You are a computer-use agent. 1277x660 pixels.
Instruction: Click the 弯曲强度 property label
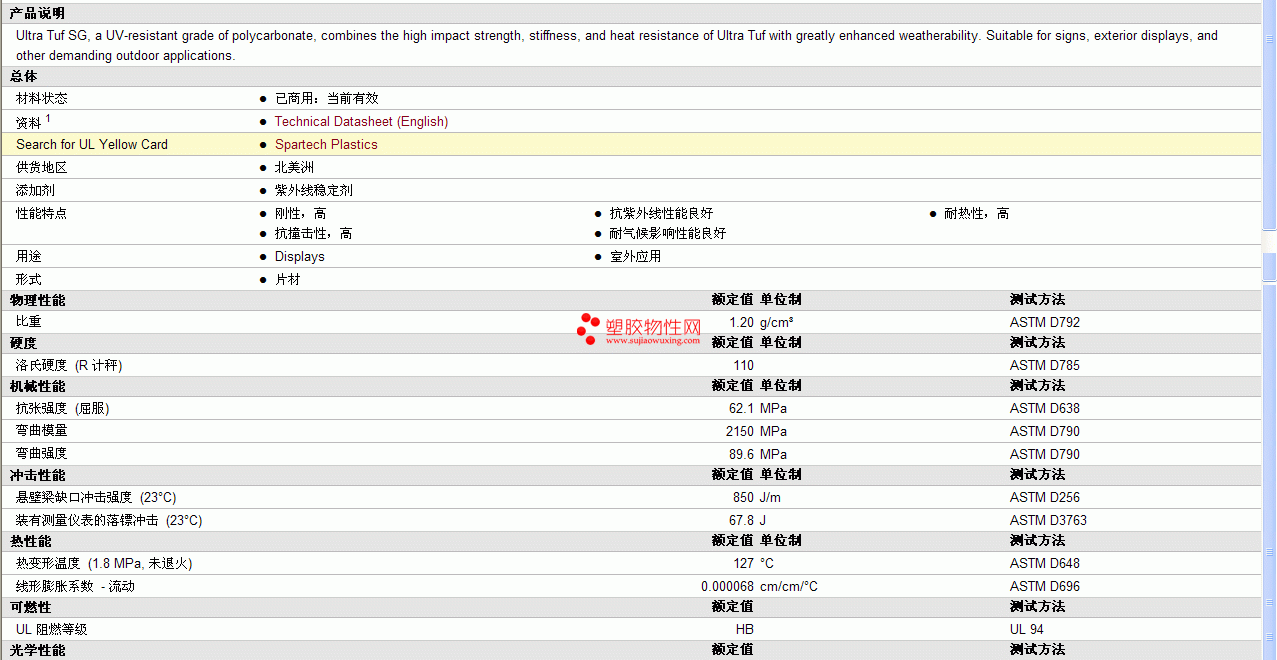point(42,454)
